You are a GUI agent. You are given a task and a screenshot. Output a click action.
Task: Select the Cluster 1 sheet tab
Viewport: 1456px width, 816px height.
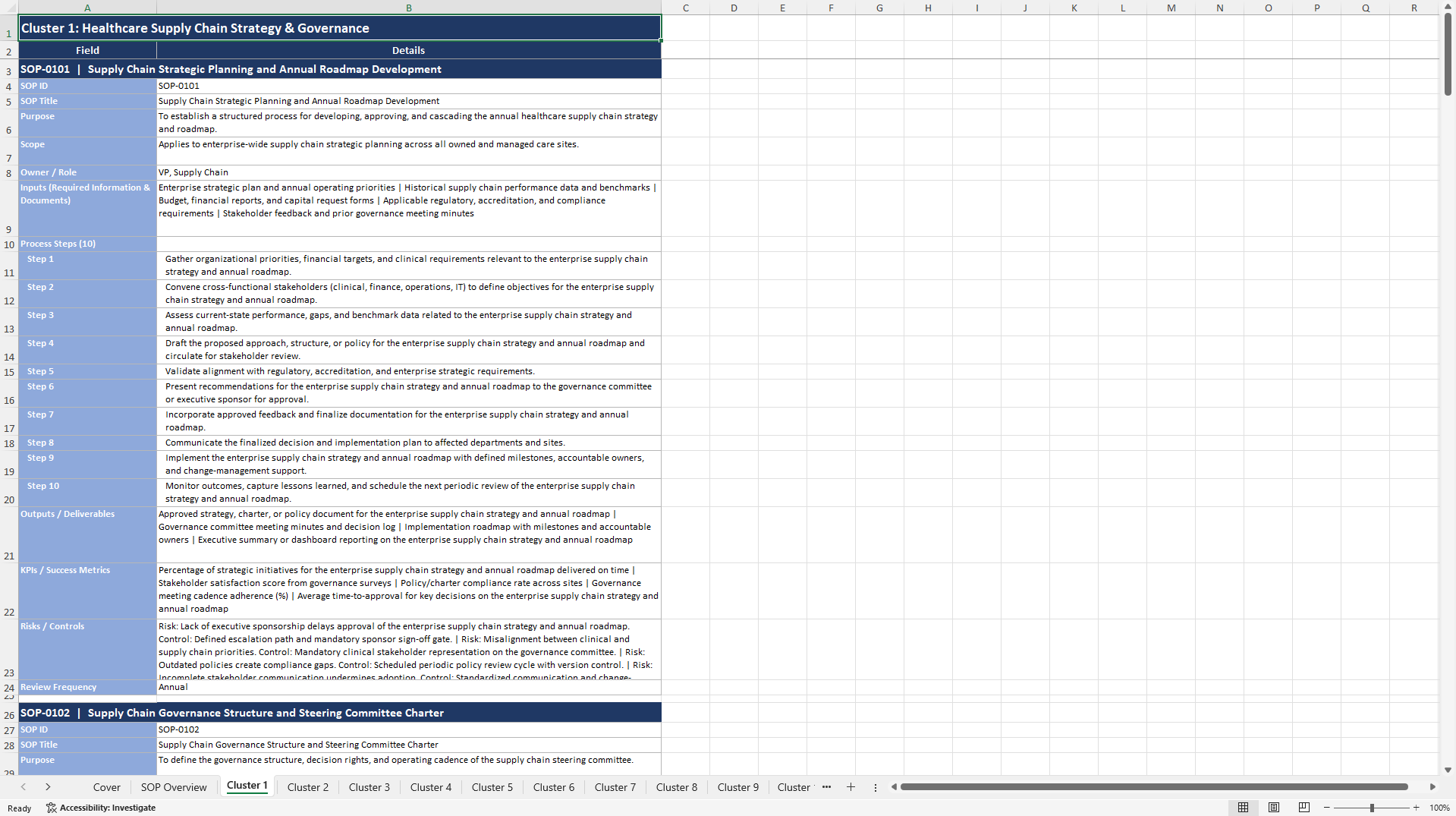pyautogui.click(x=247, y=786)
